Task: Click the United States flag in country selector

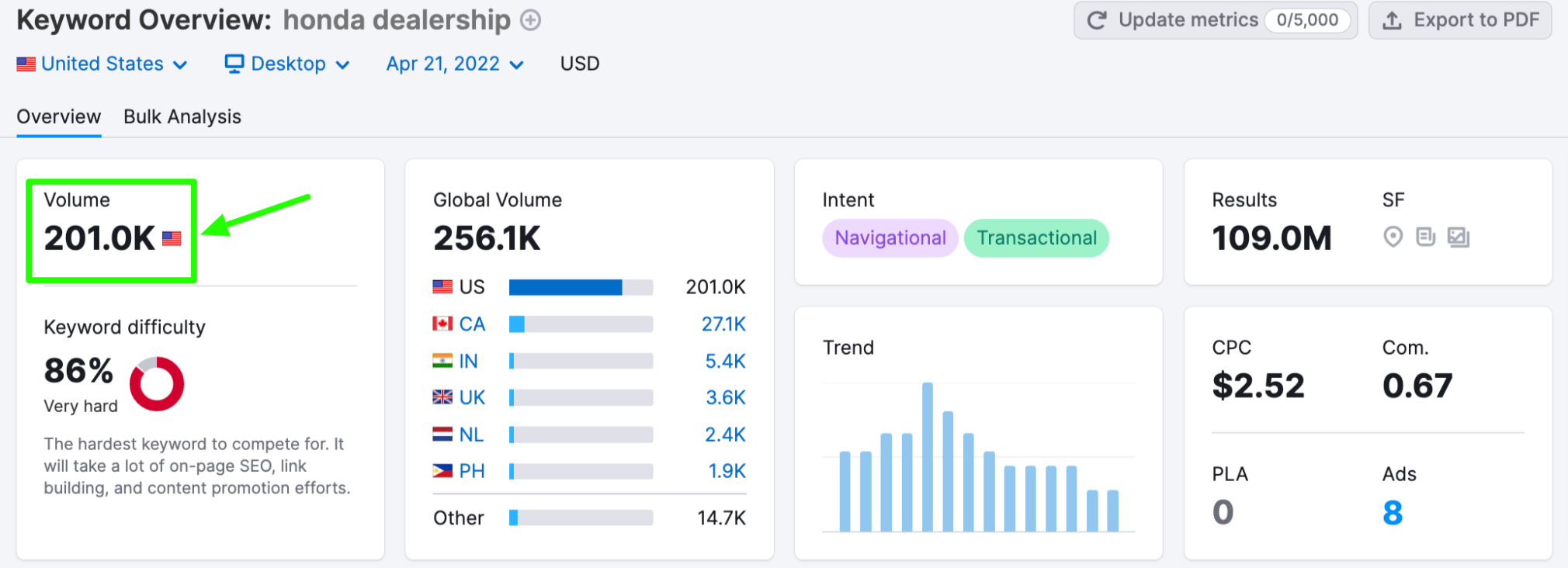Action: pyautogui.click(x=26, y=64)
